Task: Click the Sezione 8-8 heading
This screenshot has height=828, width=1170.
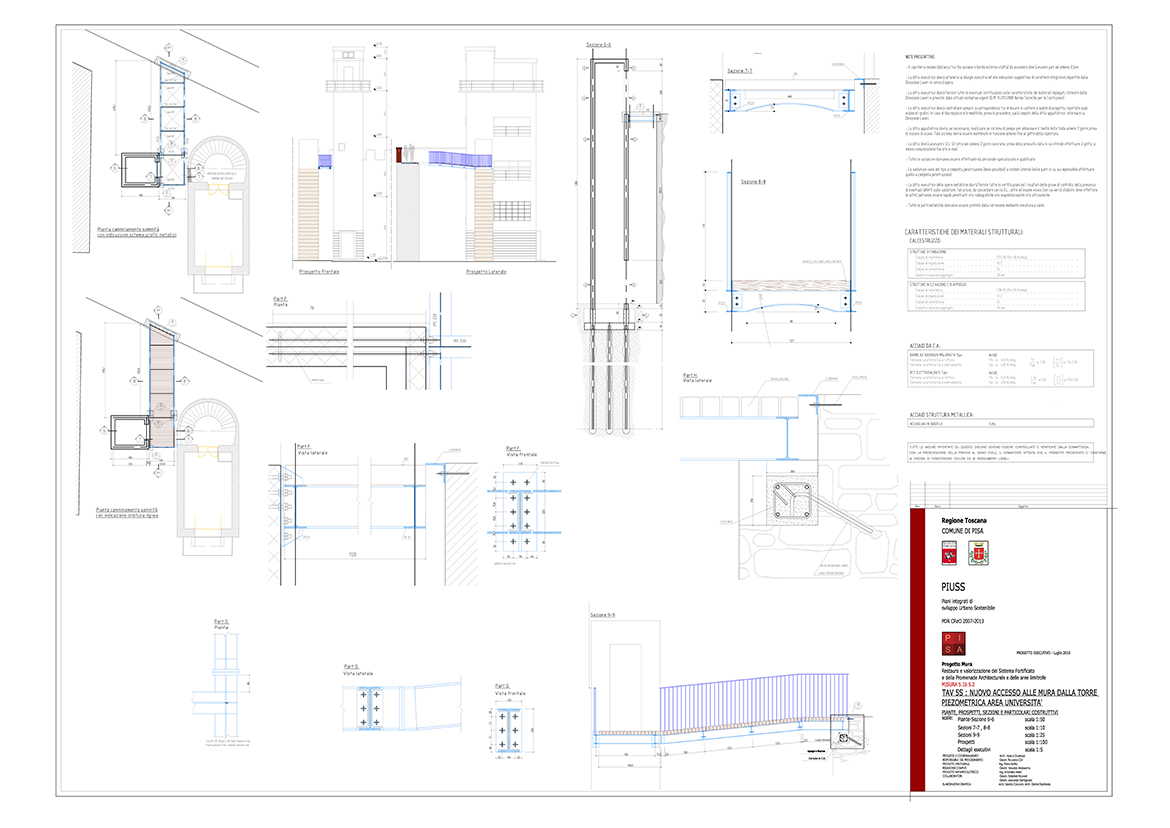Action: tap(752, 182)
